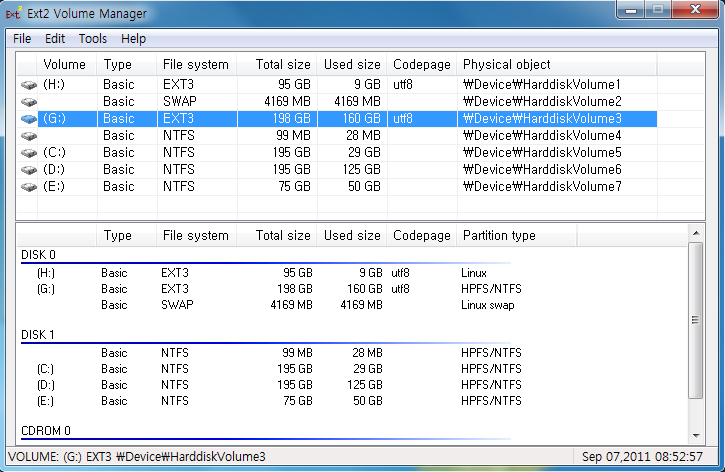The image size is (725, 472).
Task: Click the drive icon for the D: volume
Action: click(x=29, y=170)
